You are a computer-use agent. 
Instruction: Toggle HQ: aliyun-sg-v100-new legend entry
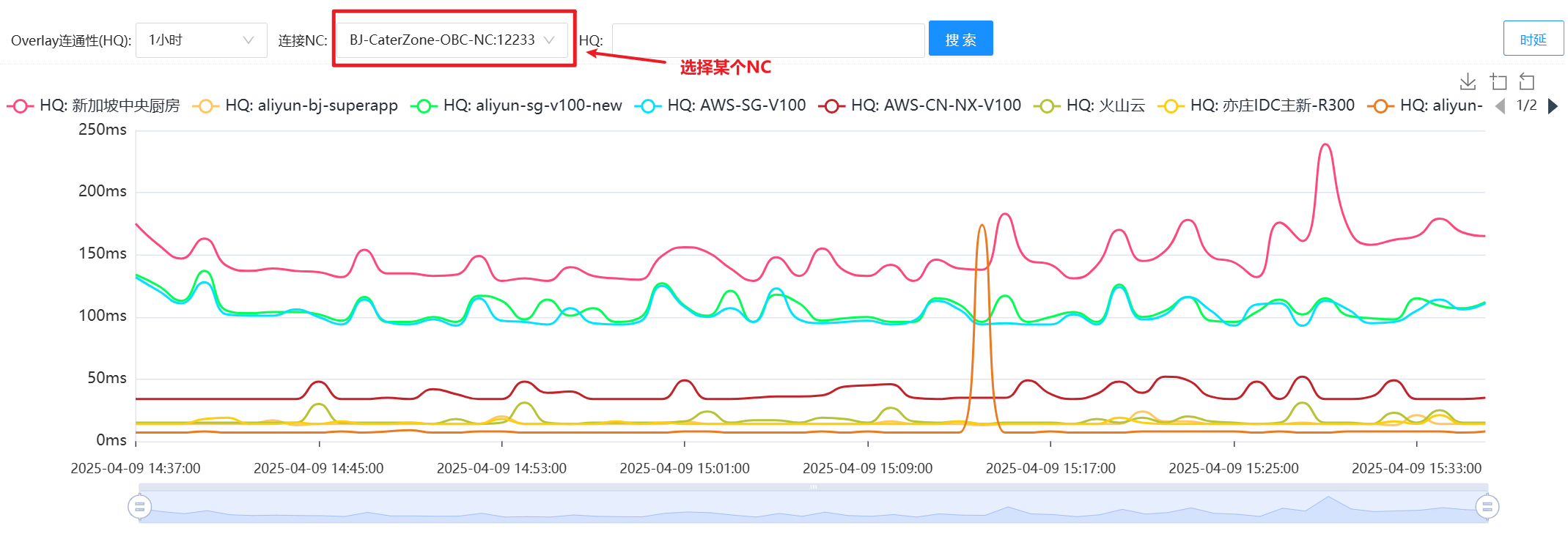click(517, 106)
